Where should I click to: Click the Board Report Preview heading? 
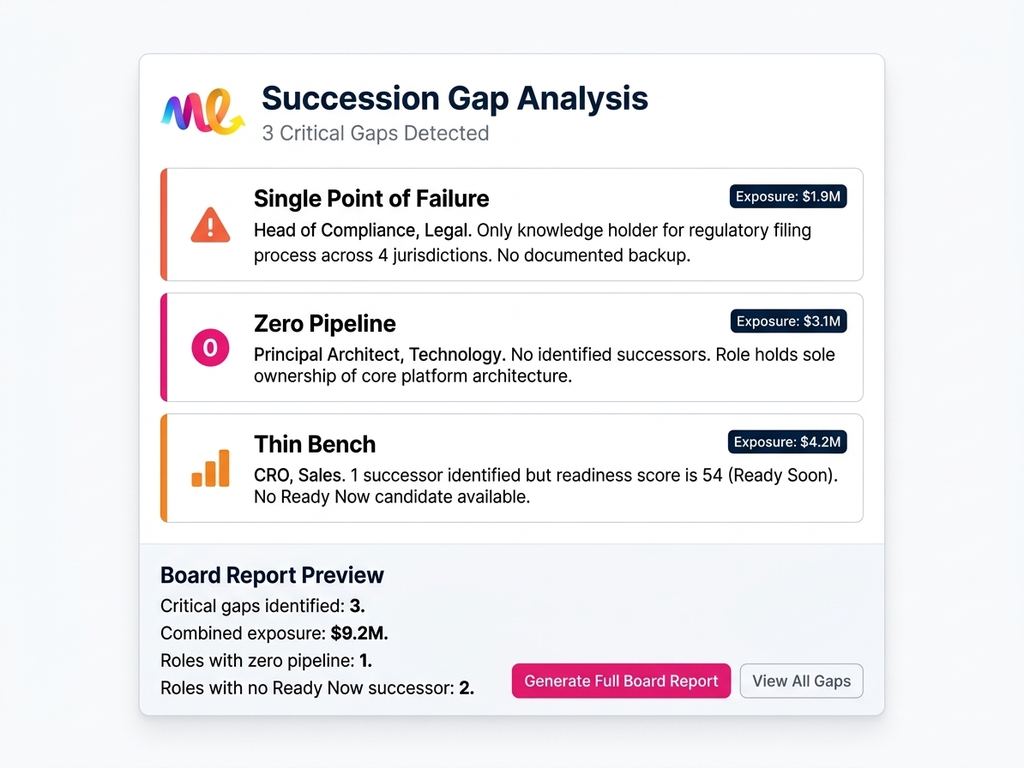[272, 575]
